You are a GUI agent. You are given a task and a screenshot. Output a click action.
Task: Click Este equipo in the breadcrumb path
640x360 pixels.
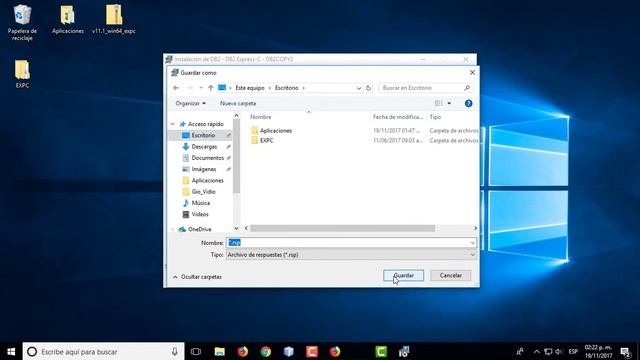250,88
